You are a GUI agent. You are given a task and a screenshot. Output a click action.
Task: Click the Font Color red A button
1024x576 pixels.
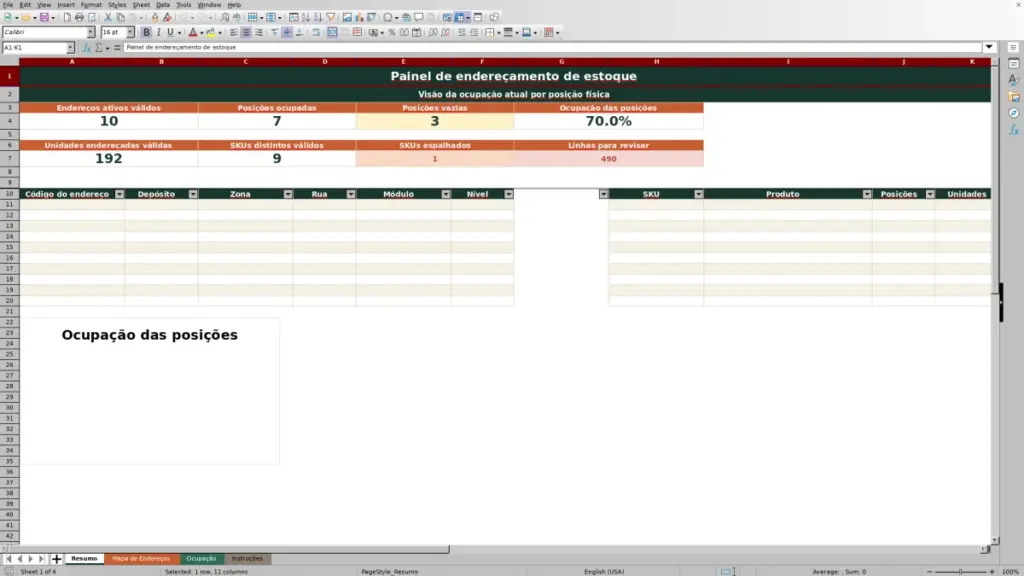[193, 33]
